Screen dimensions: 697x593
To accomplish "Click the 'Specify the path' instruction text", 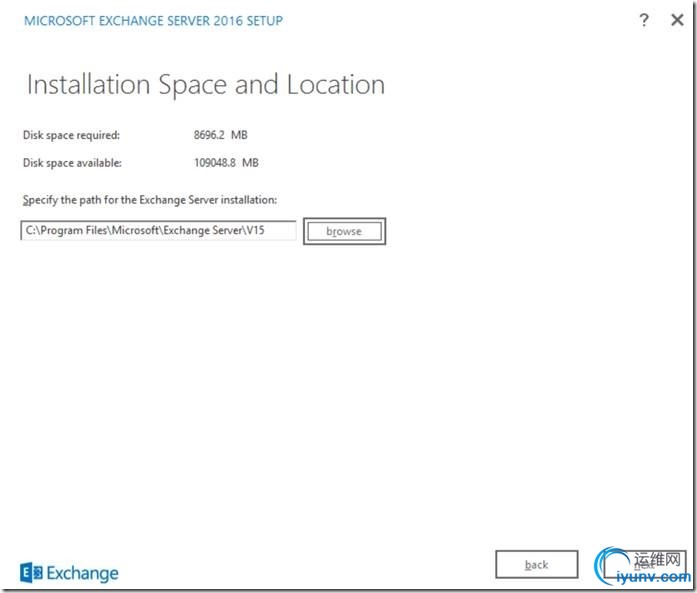I will (150, 200).
